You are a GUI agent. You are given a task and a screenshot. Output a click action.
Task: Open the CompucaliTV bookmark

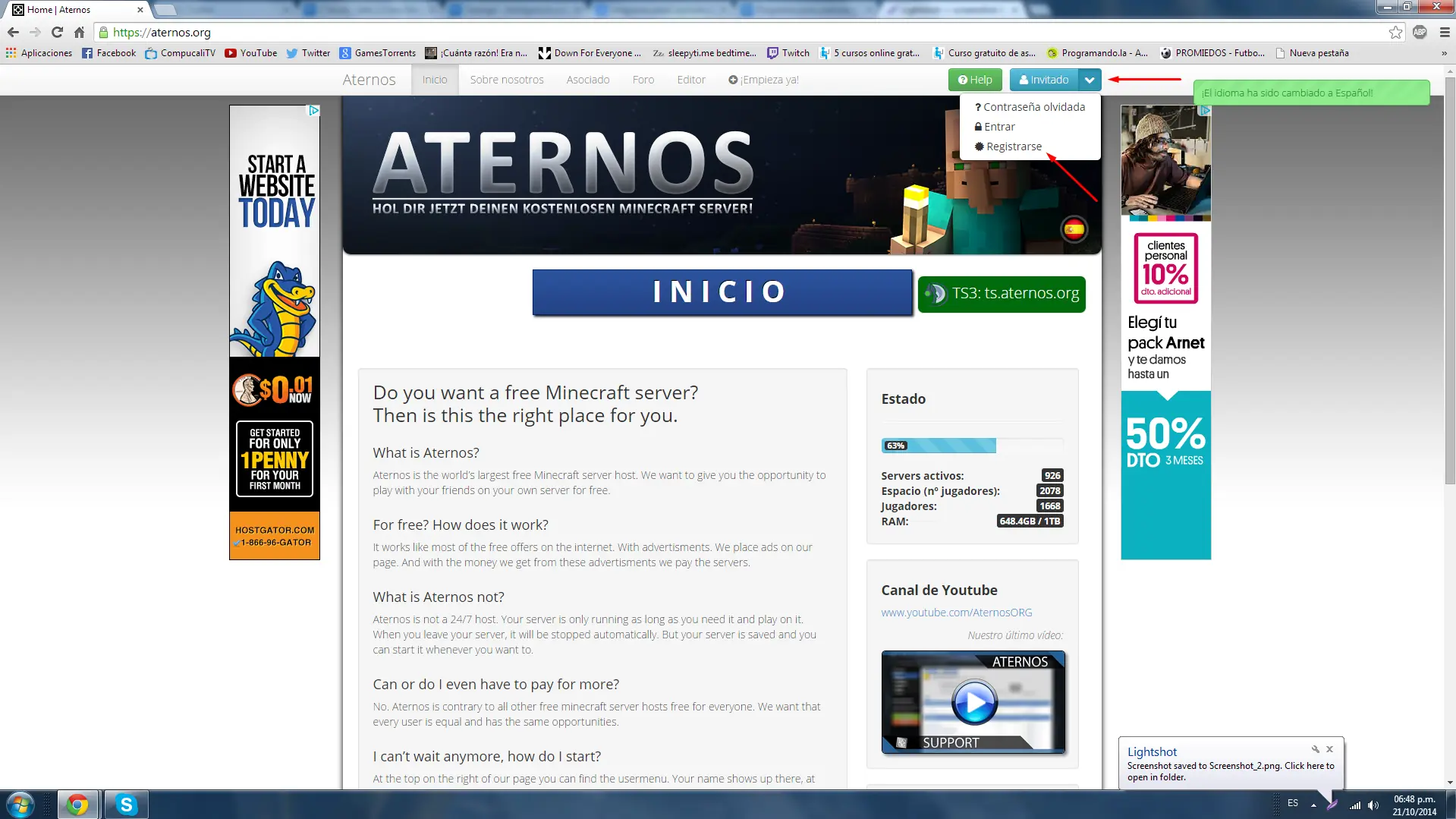click(x=180, y=53)
